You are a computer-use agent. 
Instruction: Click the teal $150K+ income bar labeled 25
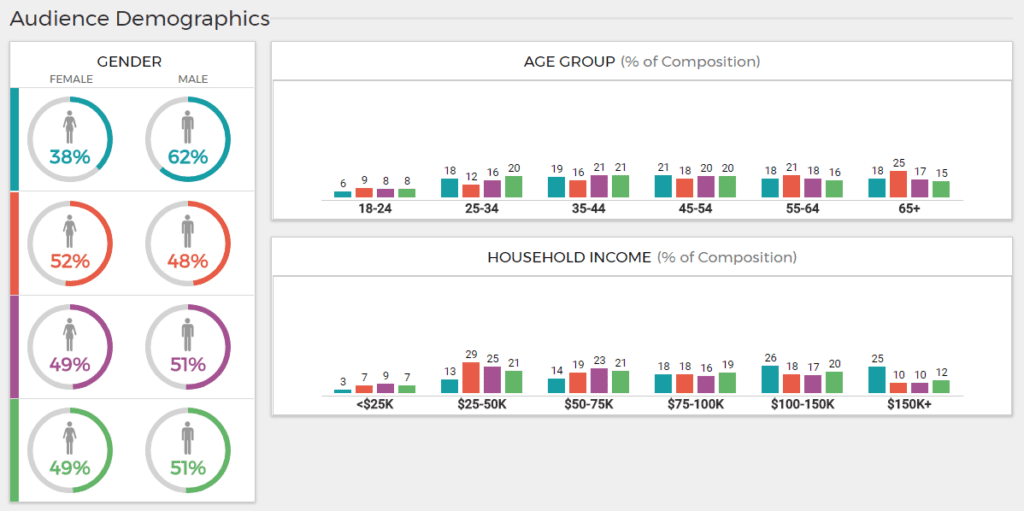click(x=877, y=380)
